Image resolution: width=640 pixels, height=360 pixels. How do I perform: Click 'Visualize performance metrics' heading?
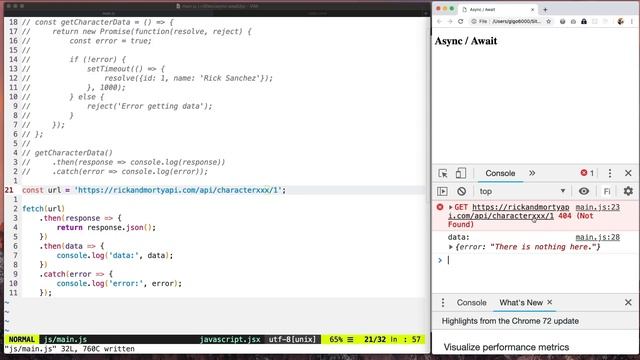506,347
